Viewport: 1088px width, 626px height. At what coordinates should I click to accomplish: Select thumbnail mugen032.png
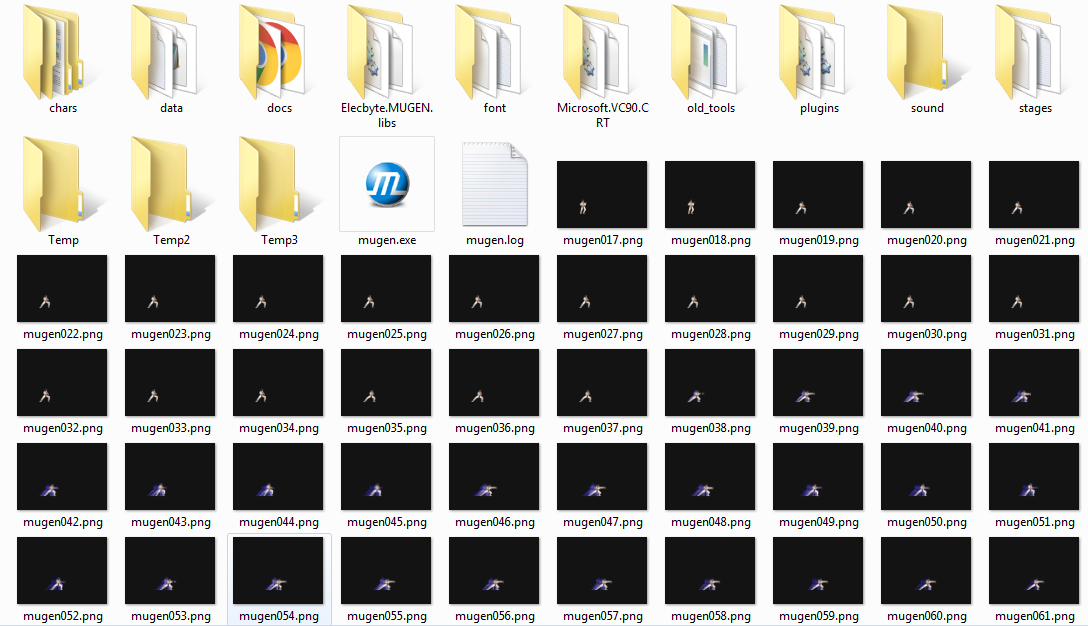click(x=62, y=382)
